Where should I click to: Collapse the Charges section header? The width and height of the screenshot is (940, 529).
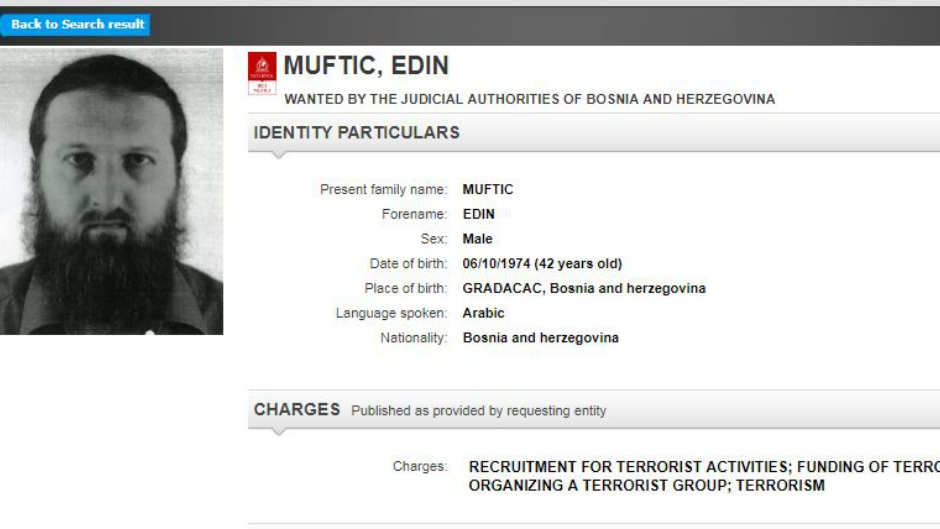point(297,410)
